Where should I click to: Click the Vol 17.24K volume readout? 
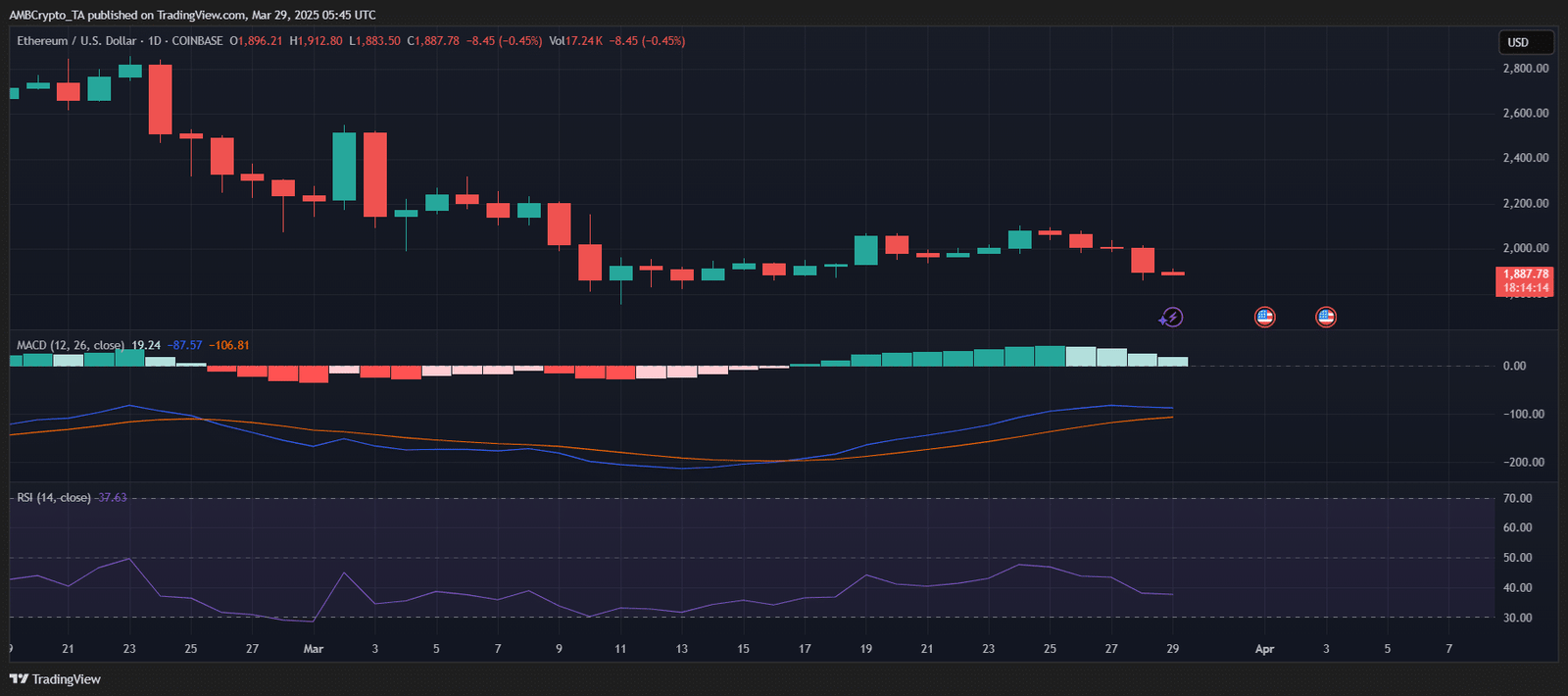click(x=576, y=41)
